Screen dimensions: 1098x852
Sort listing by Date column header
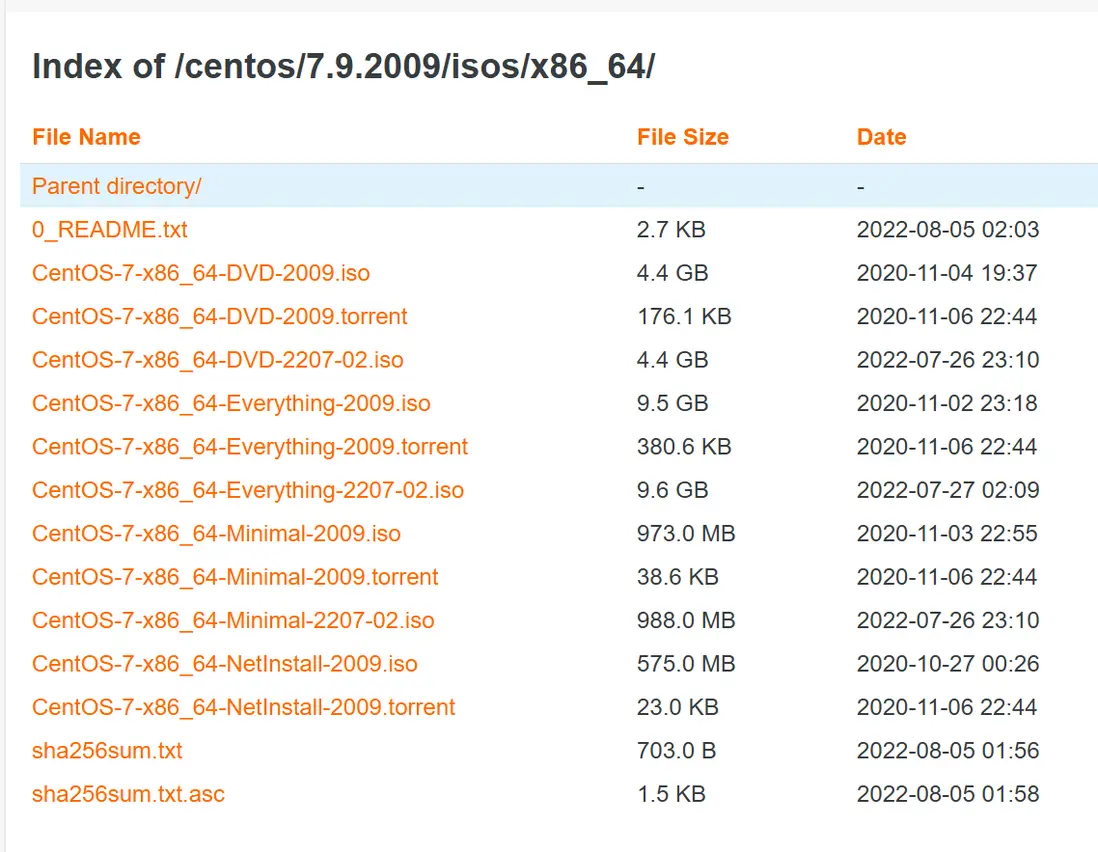(x=881, y=137)
